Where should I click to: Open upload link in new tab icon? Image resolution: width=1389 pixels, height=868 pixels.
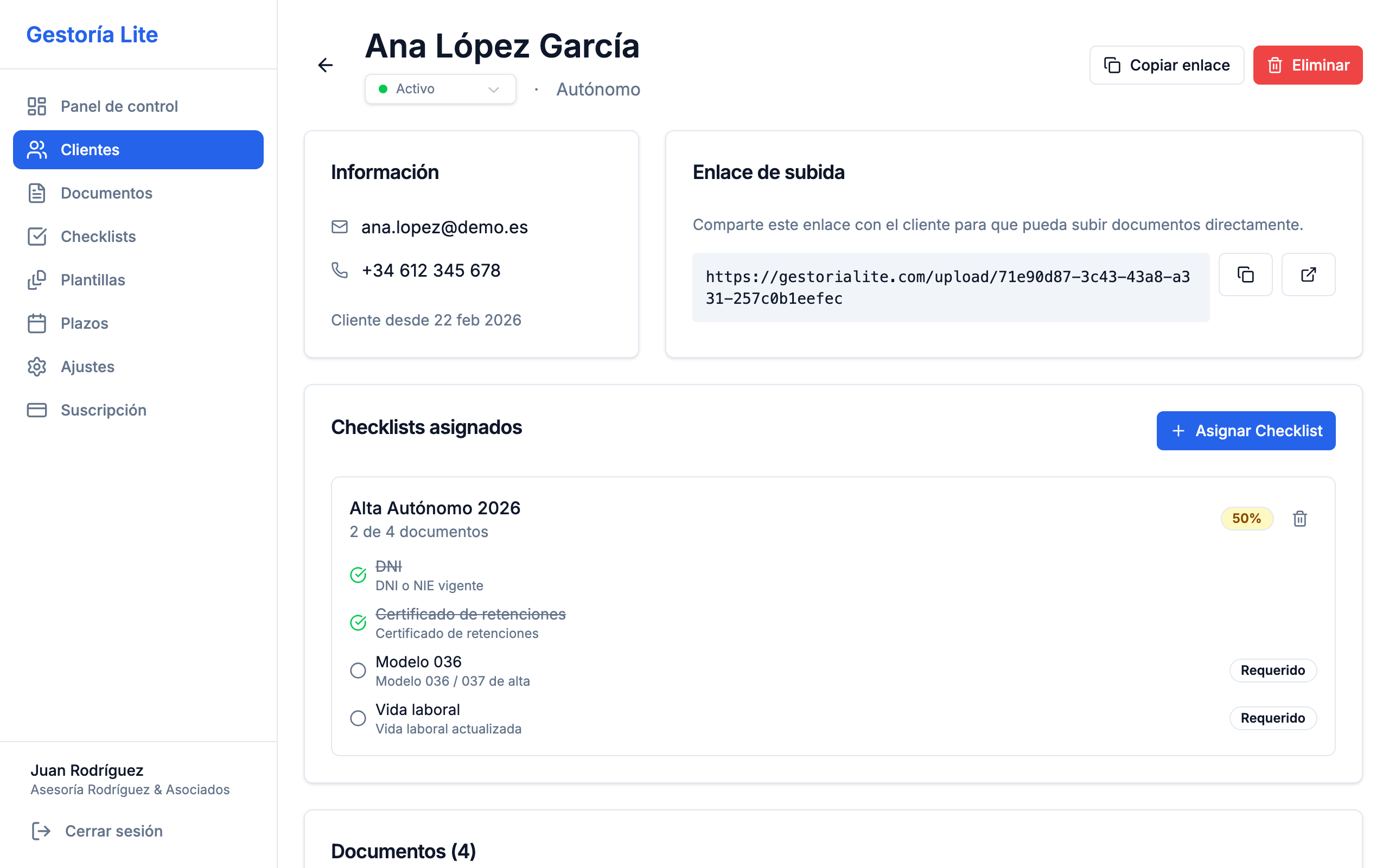tap(1308, 275)
